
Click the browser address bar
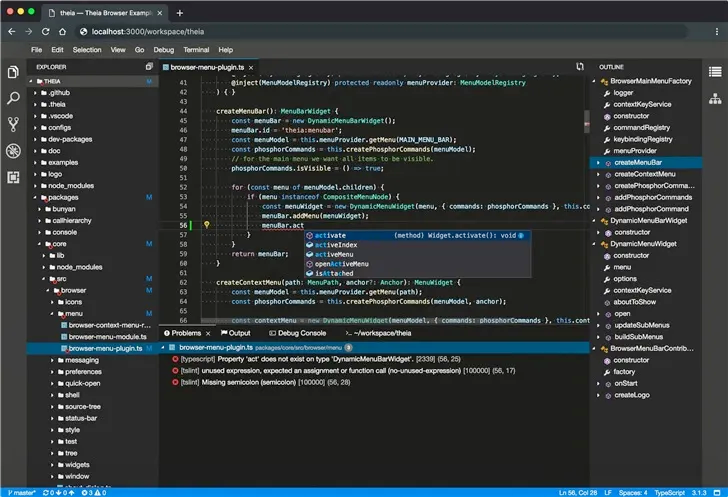[381, 32]
